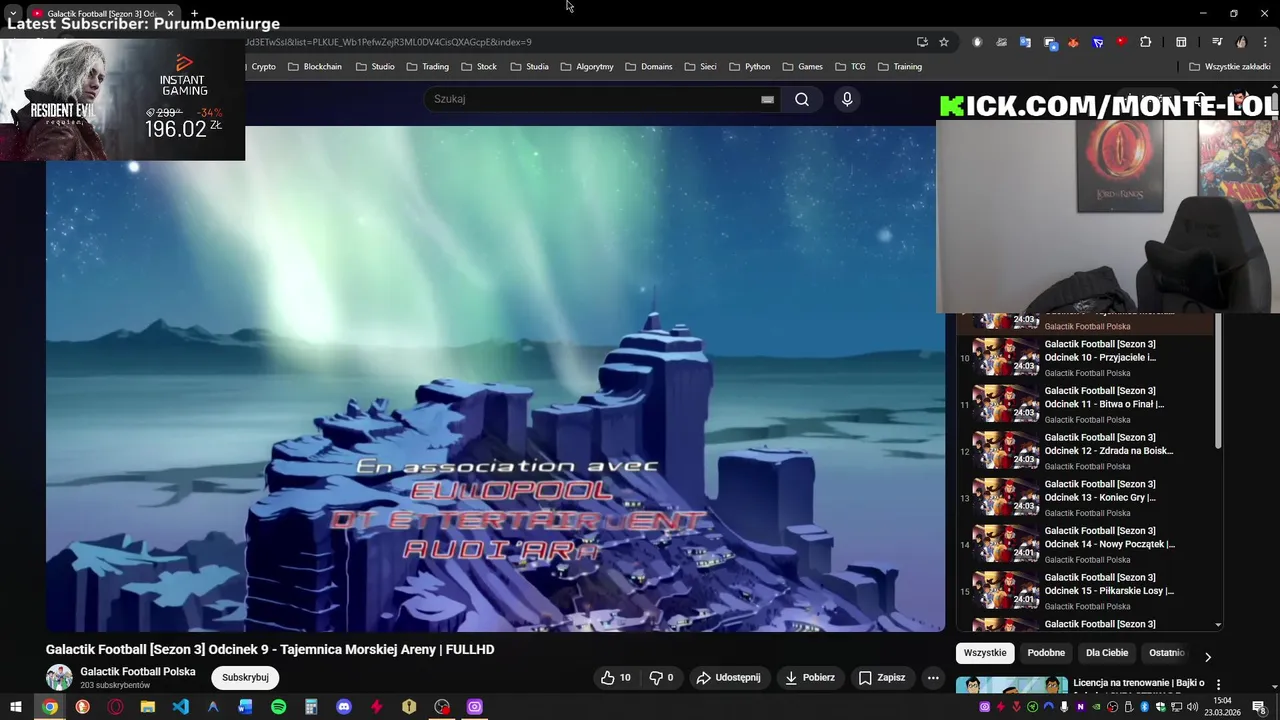Image resolution: width=1280 pixels, height=720 pixels.
Task: Open the Python bookmarks folder
Action: tap(749, 67)
